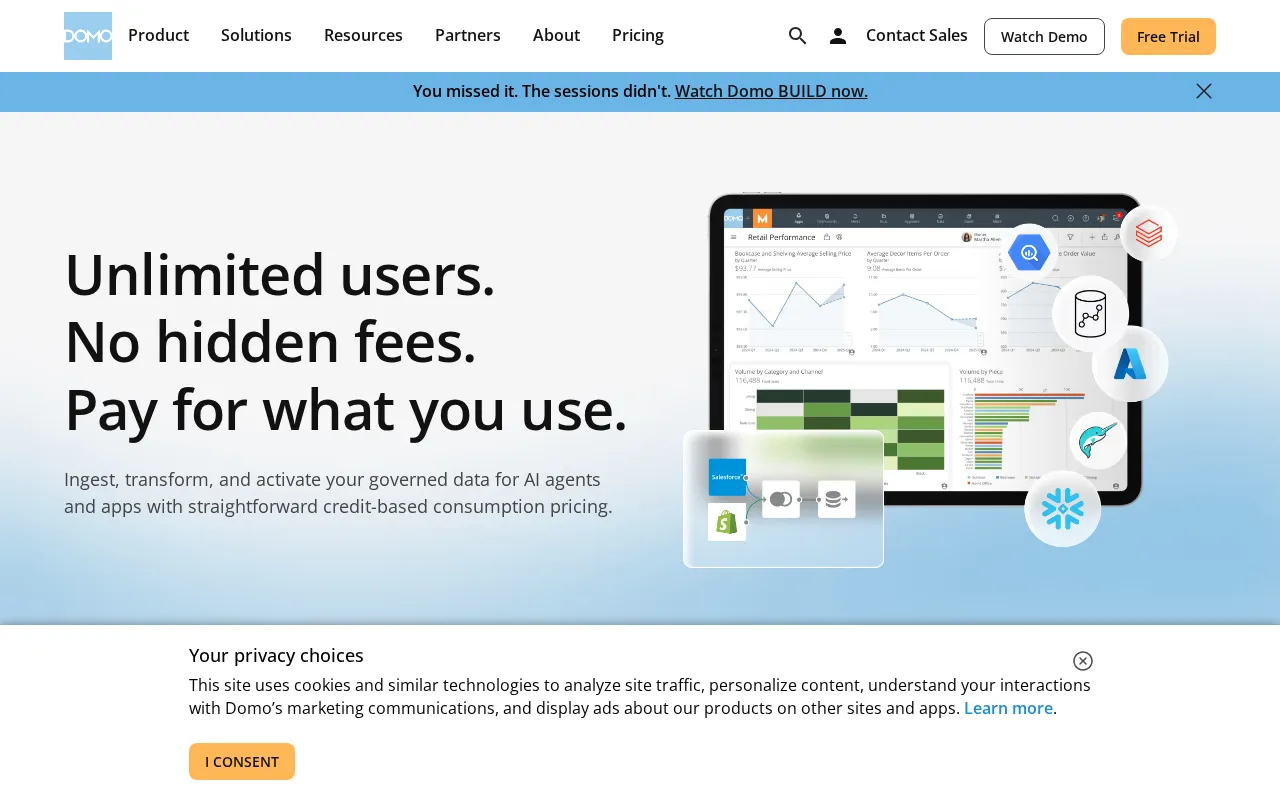Click the Snowflake logo bubble

pyautogui.click(x=1063, y=509)
